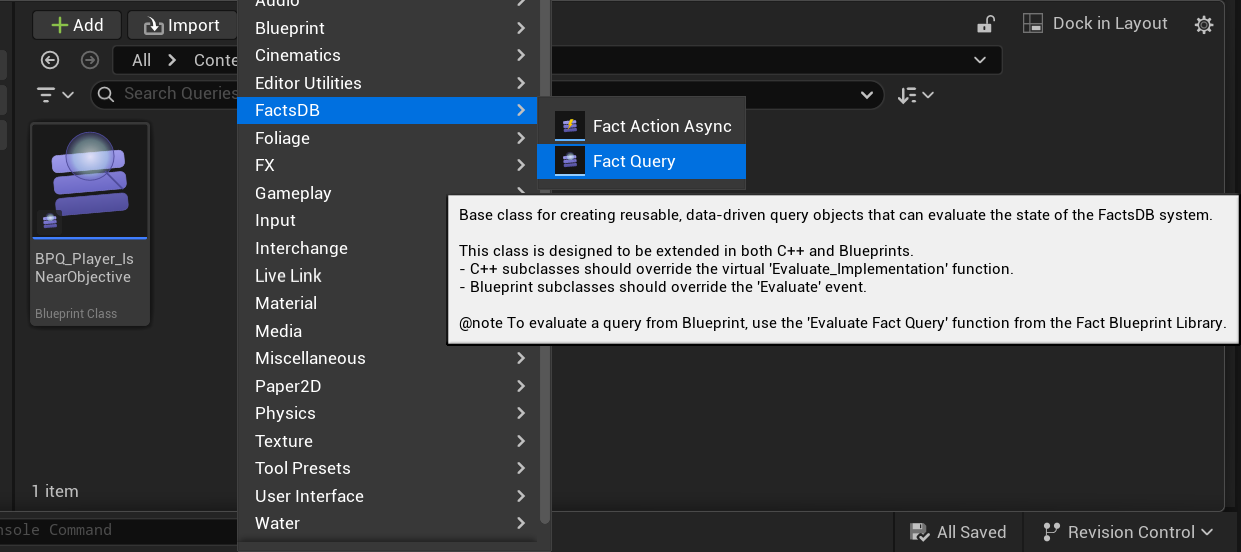Go forward in Content Browser history
Viewport: 1241px width, 552px height.
tap(90, 60)
